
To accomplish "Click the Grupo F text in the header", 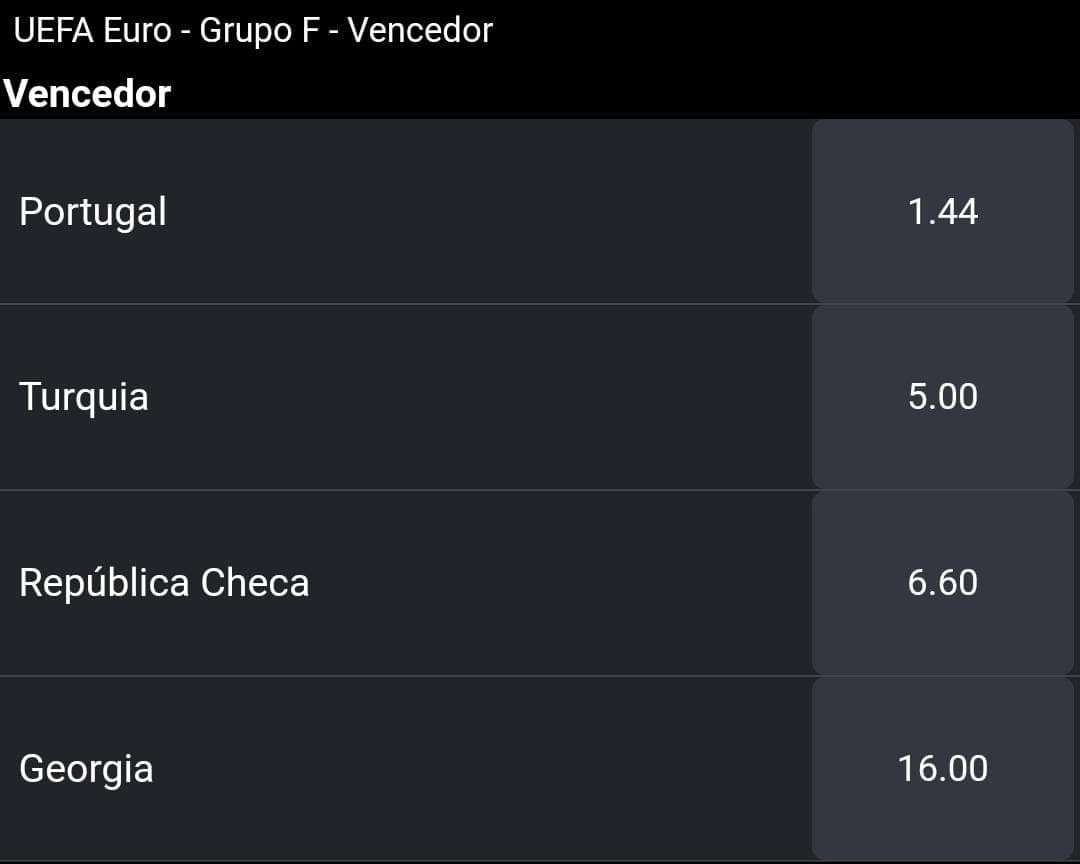I will (x=259, y=31).
